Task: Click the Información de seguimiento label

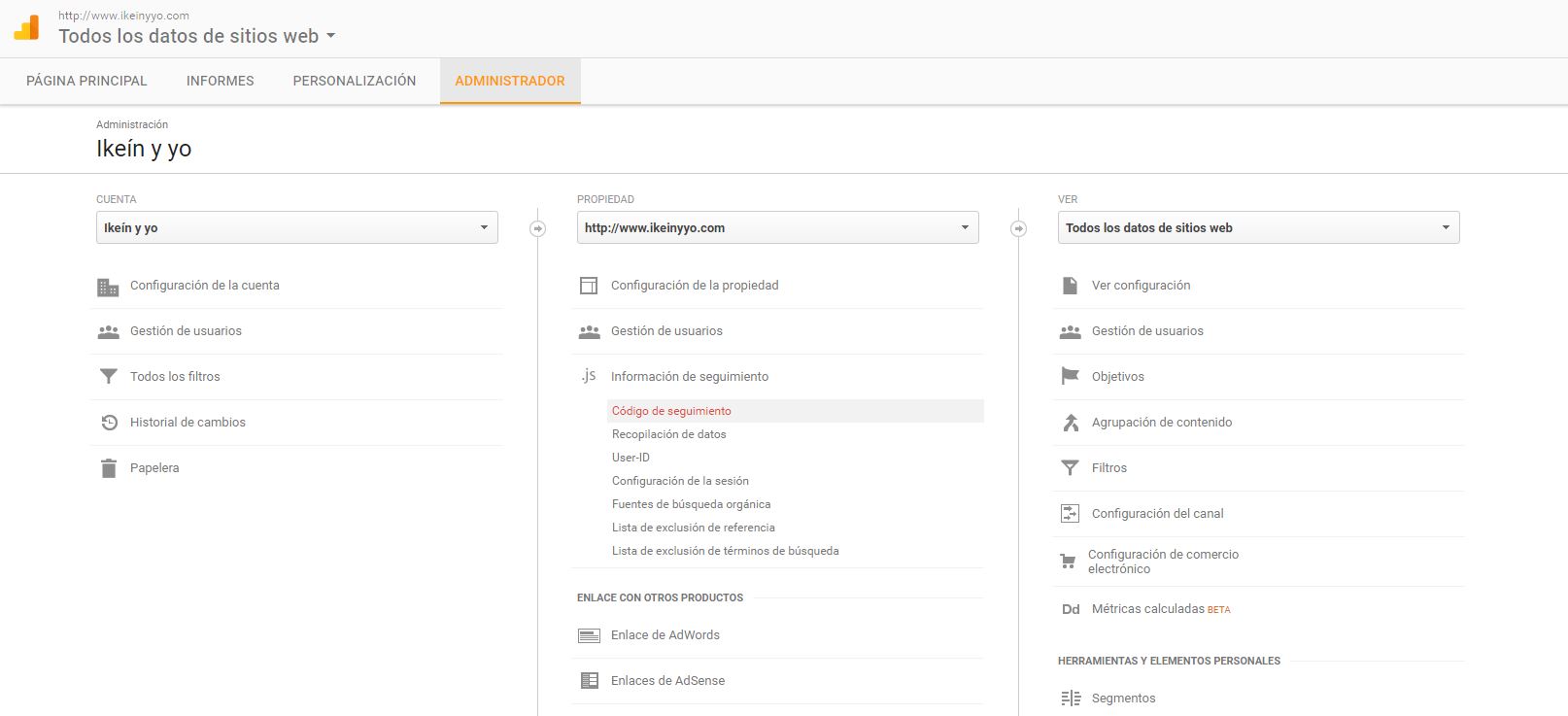Action: coord(690,377)
